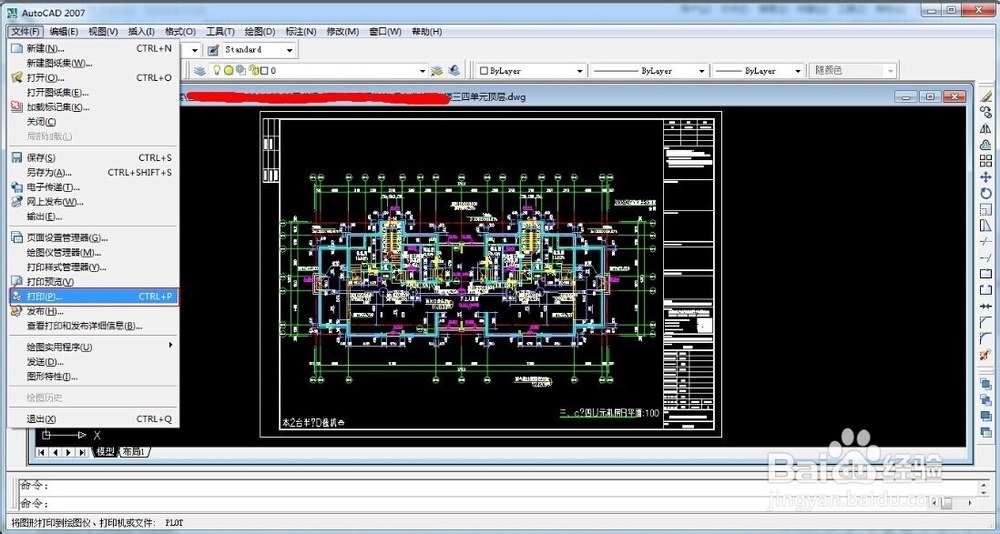Open the 编辑(E) menu
Screen dimensions: 1000x534
pos(64,31)
